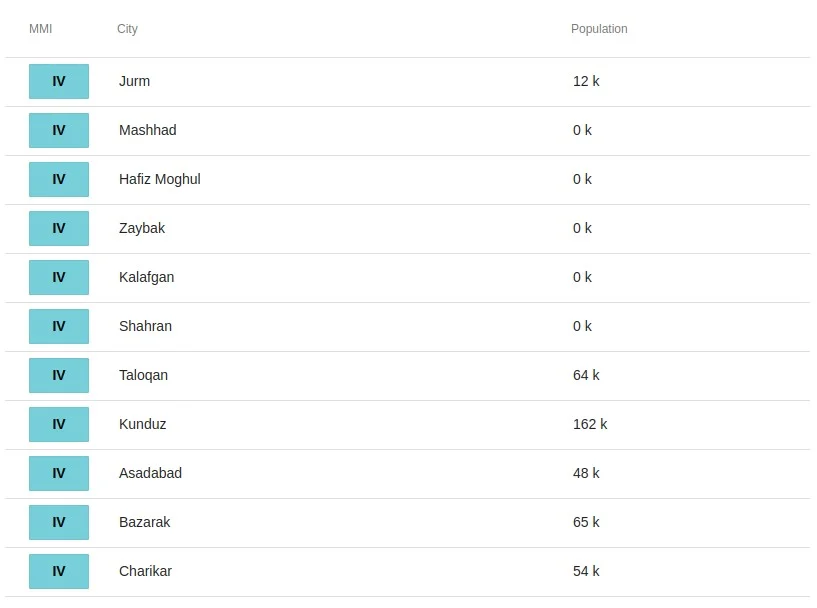Click the 12 k population value
This screenshot has width=817, height=608.
tap(586, 81)
